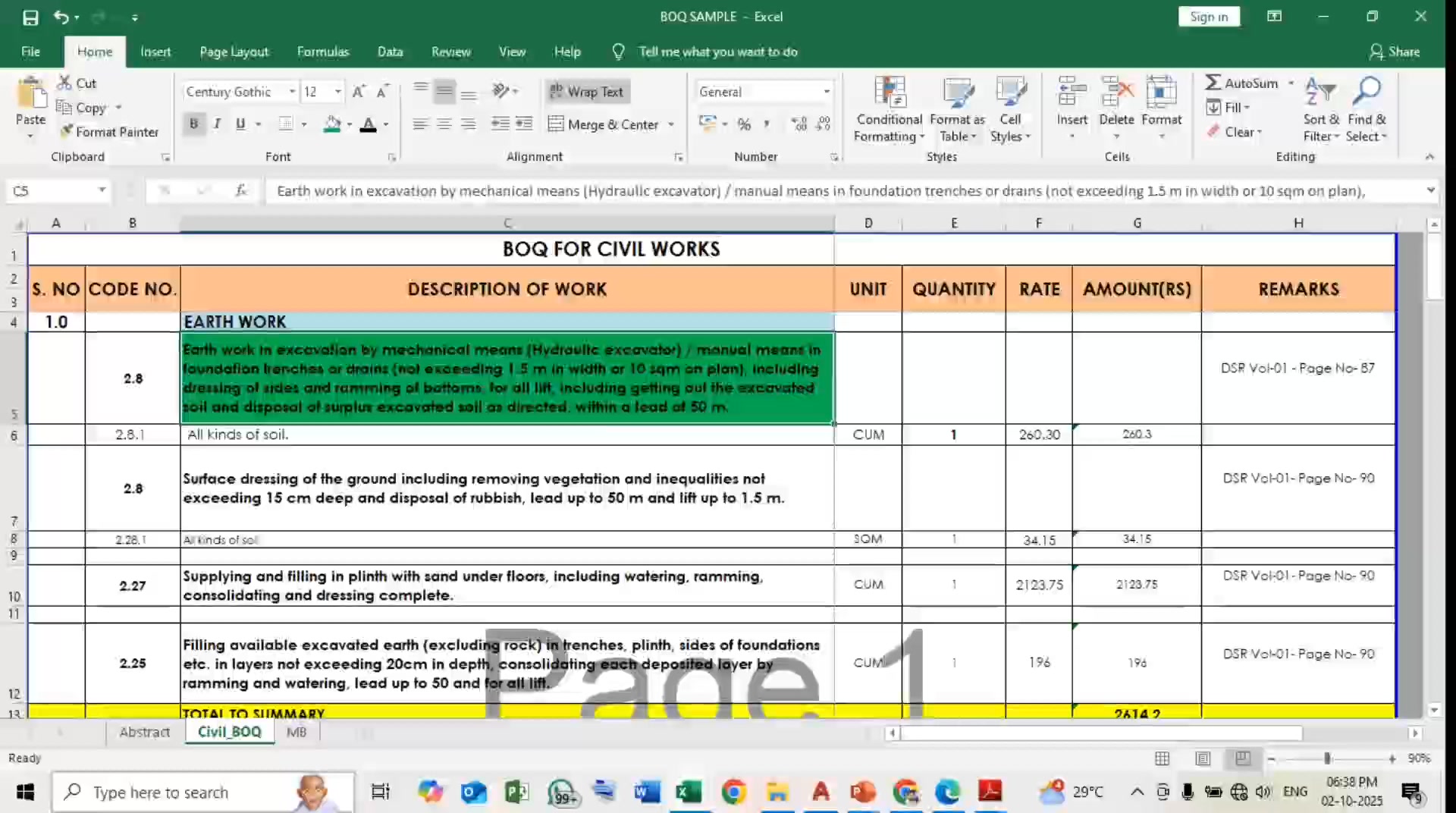This screenshot has width=1456, height=813.
Task: Click the zoom slider handle
Action: coord(1327,758)
